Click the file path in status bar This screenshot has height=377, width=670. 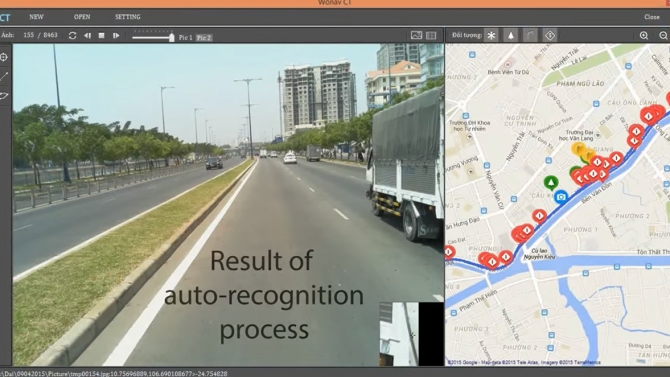coord(114,374)
